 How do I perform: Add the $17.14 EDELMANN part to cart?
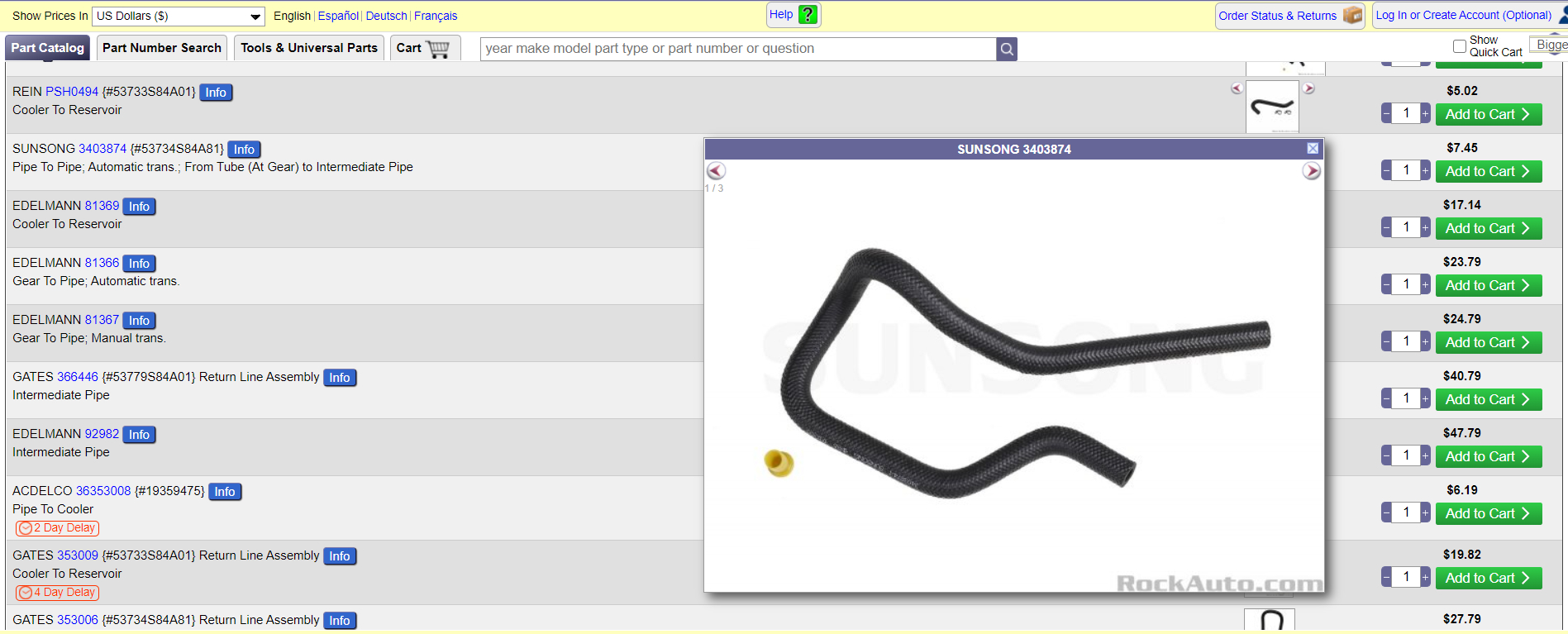[1489, 228]
